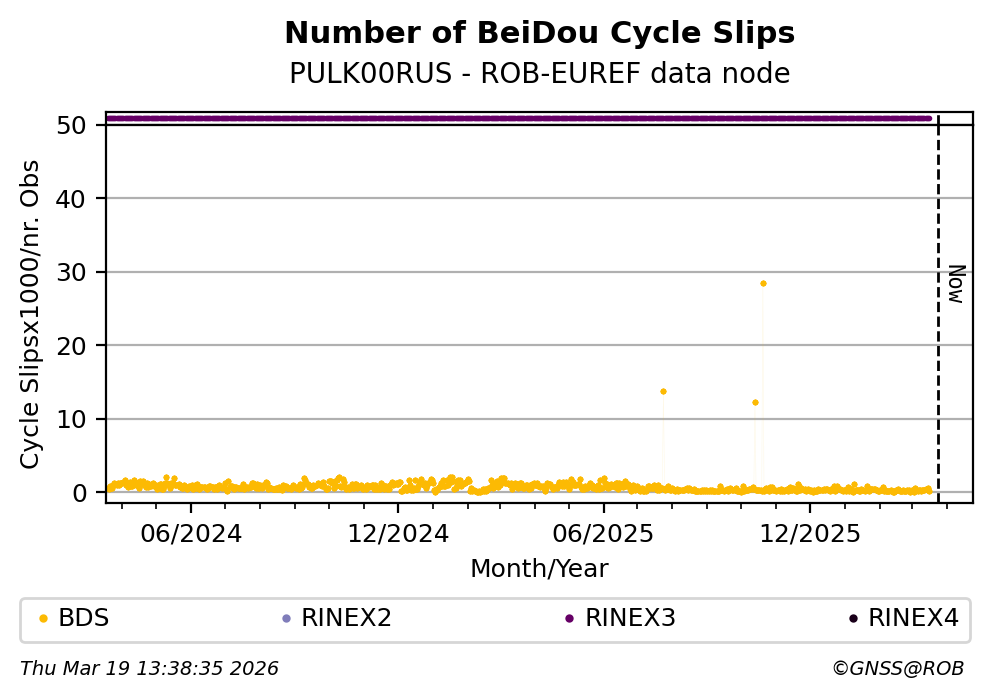
Task: Click the yellow BDS legend marker
Action: click(43, 618)
